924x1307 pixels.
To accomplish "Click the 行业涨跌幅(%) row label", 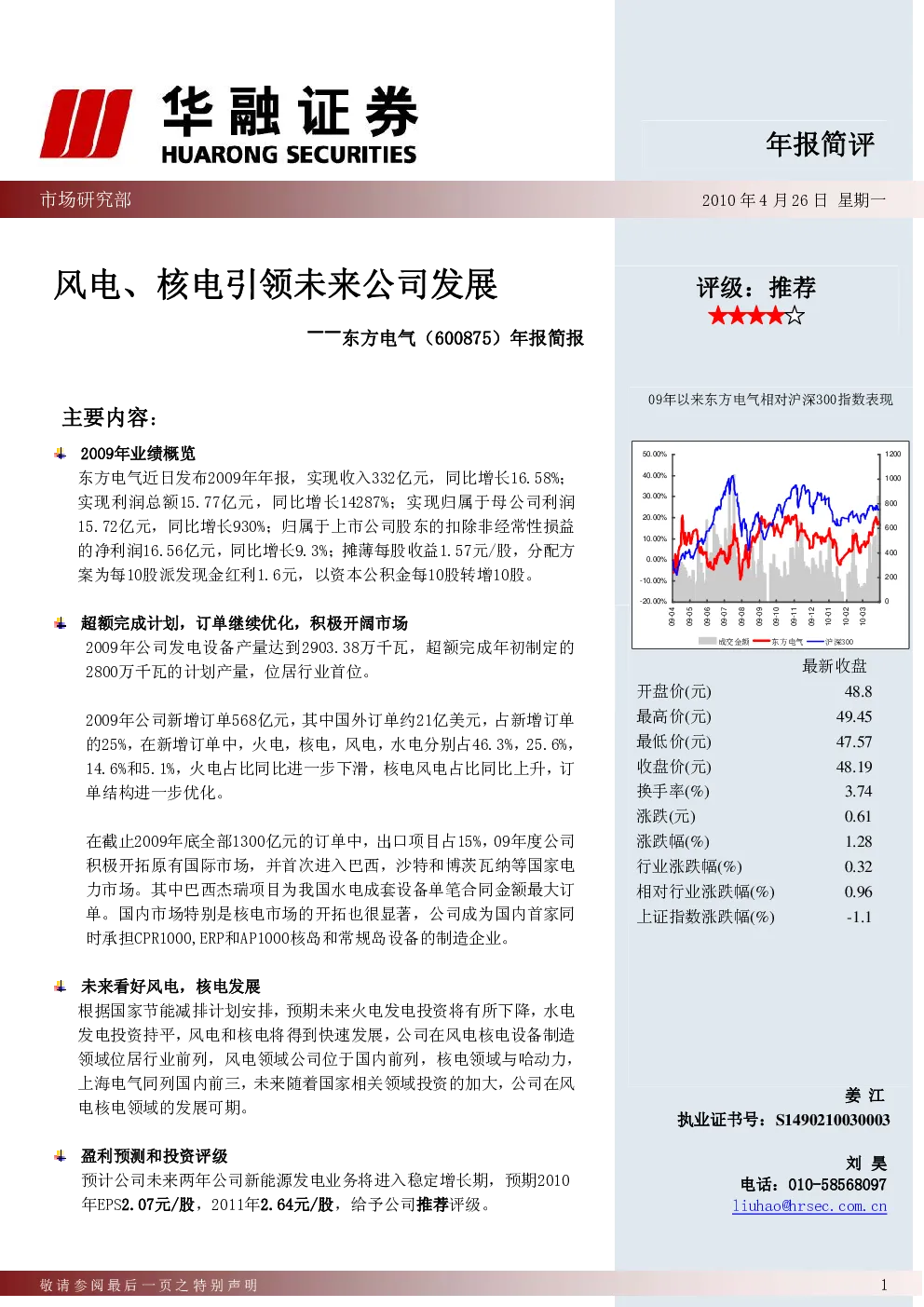I will [690, 866].
